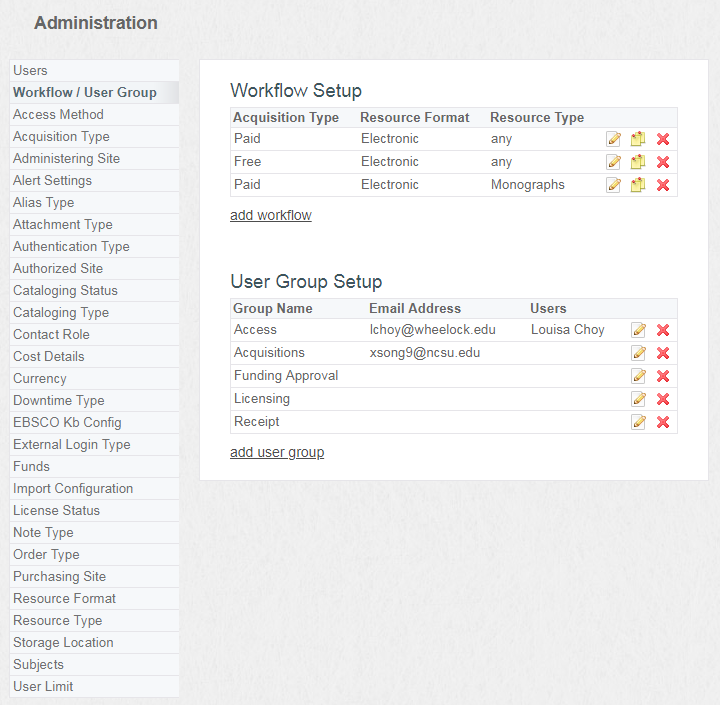Delete the Acquisitions user group
The width and height of the screenshot is (720, 705).
663,353
